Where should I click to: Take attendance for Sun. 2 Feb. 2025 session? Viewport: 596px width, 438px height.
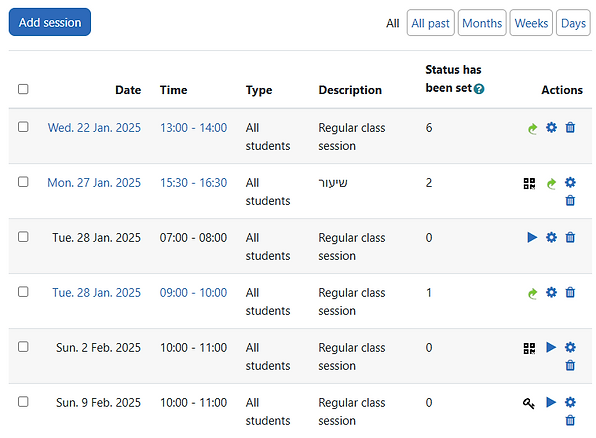tap(551, 347)
